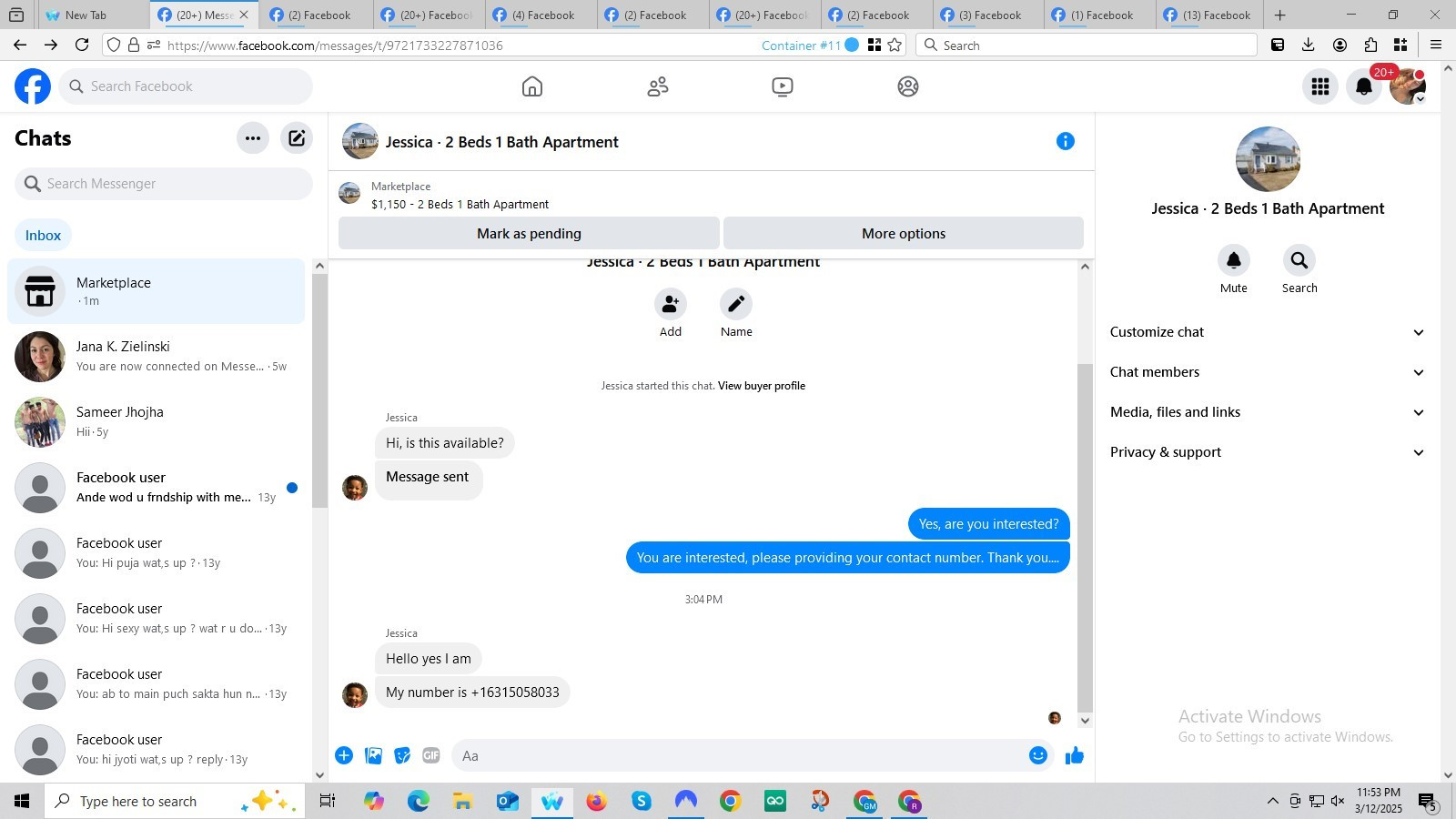
Task: Switch to the (3) Facebook tab
Action: pyautogui.click(x=989, y=15)
